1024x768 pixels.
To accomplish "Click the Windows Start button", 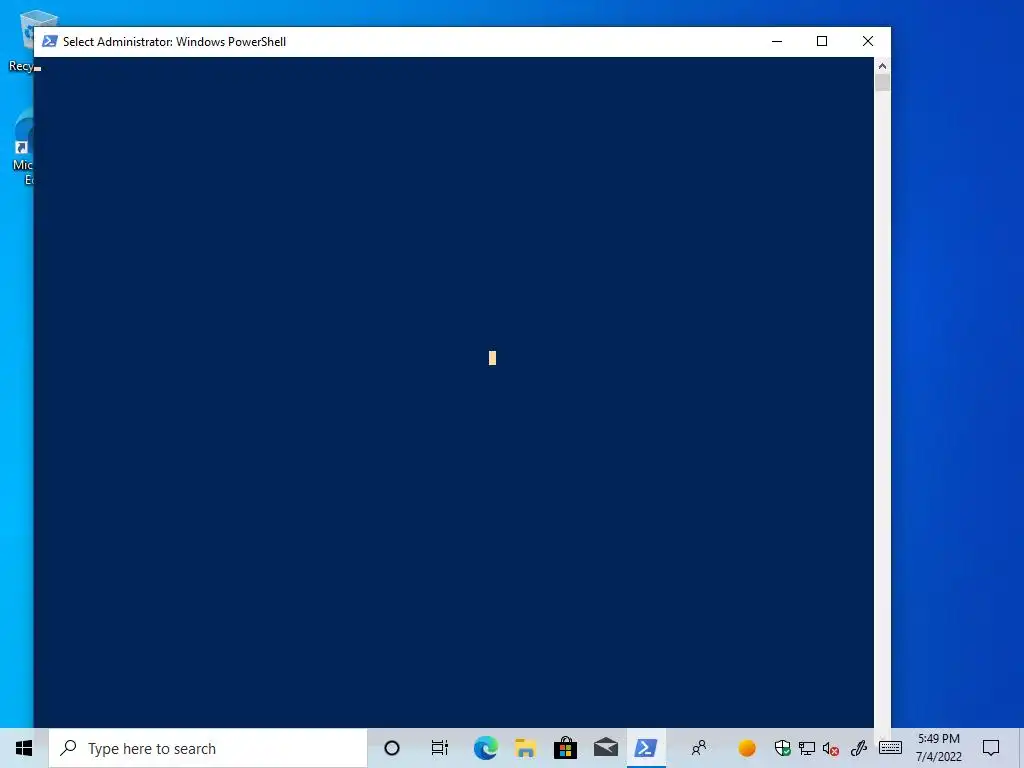I will coord(24,748).
